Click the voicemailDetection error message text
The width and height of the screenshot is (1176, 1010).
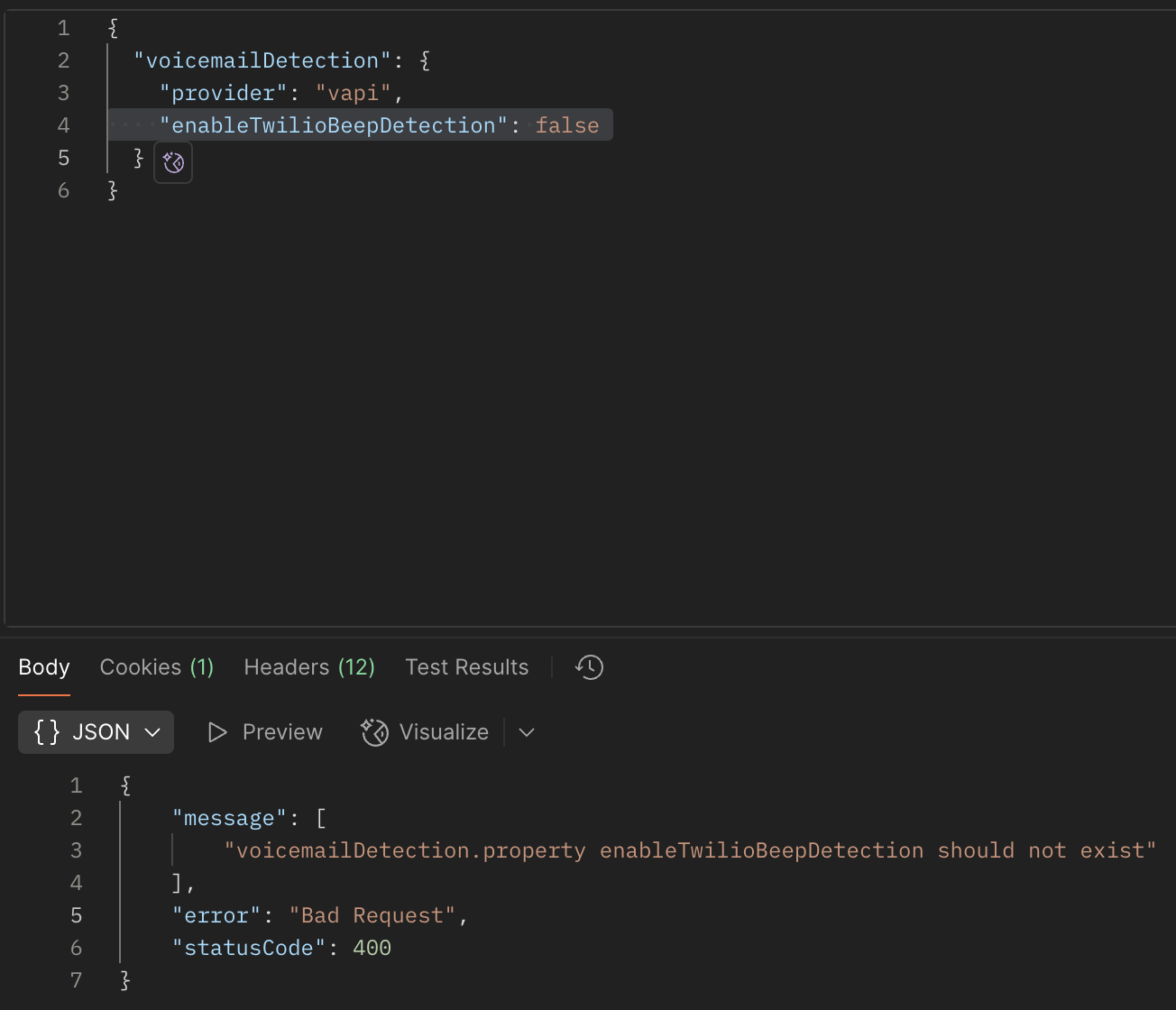[x=690, y=849]
